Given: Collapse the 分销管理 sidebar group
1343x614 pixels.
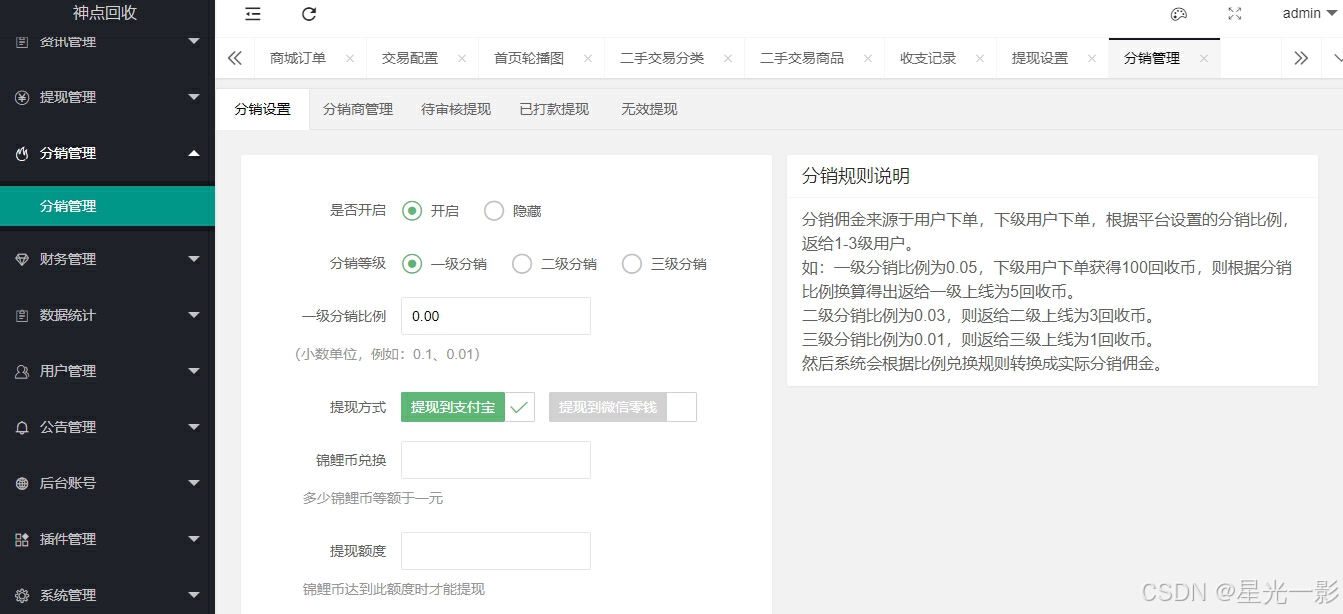Looking at the screenshot, I should click(x=194, y=153).
